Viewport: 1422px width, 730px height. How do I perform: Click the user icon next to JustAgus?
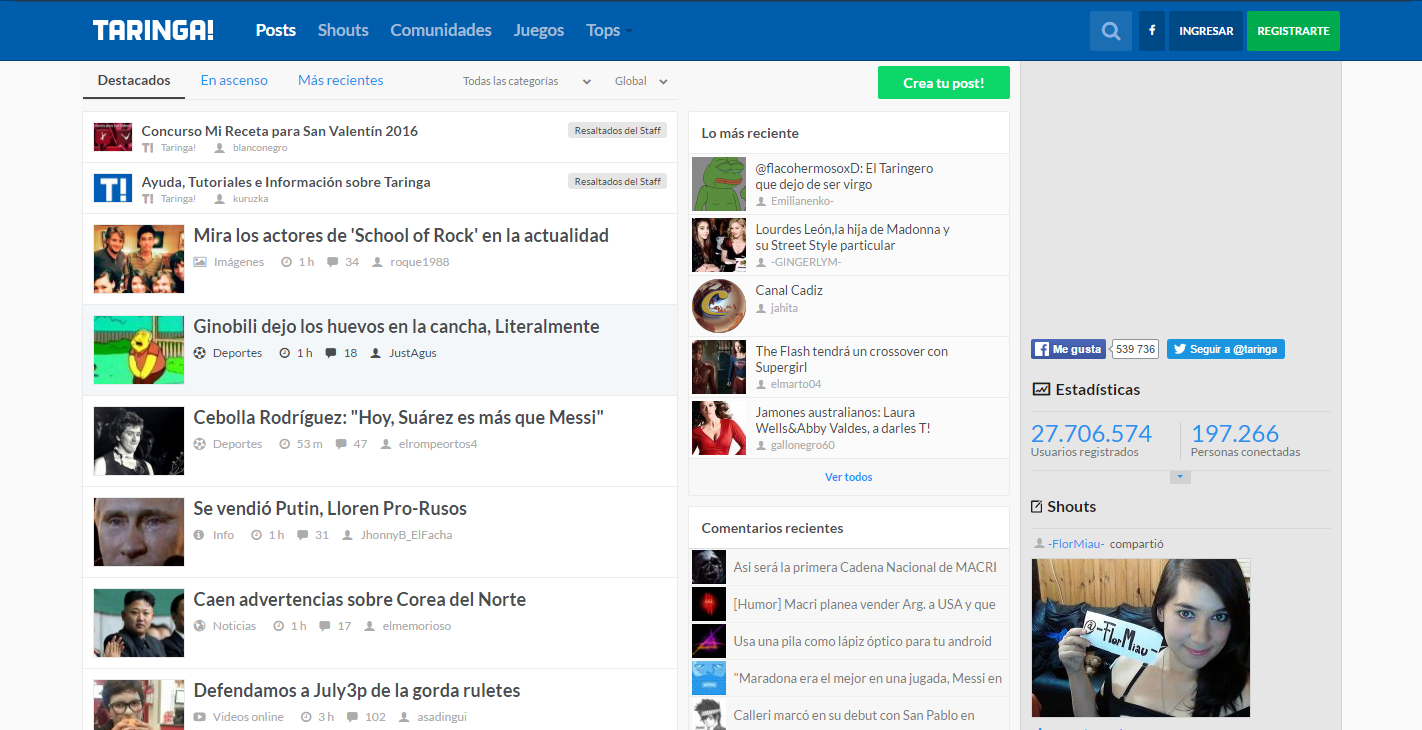click(x=376, y=353)
